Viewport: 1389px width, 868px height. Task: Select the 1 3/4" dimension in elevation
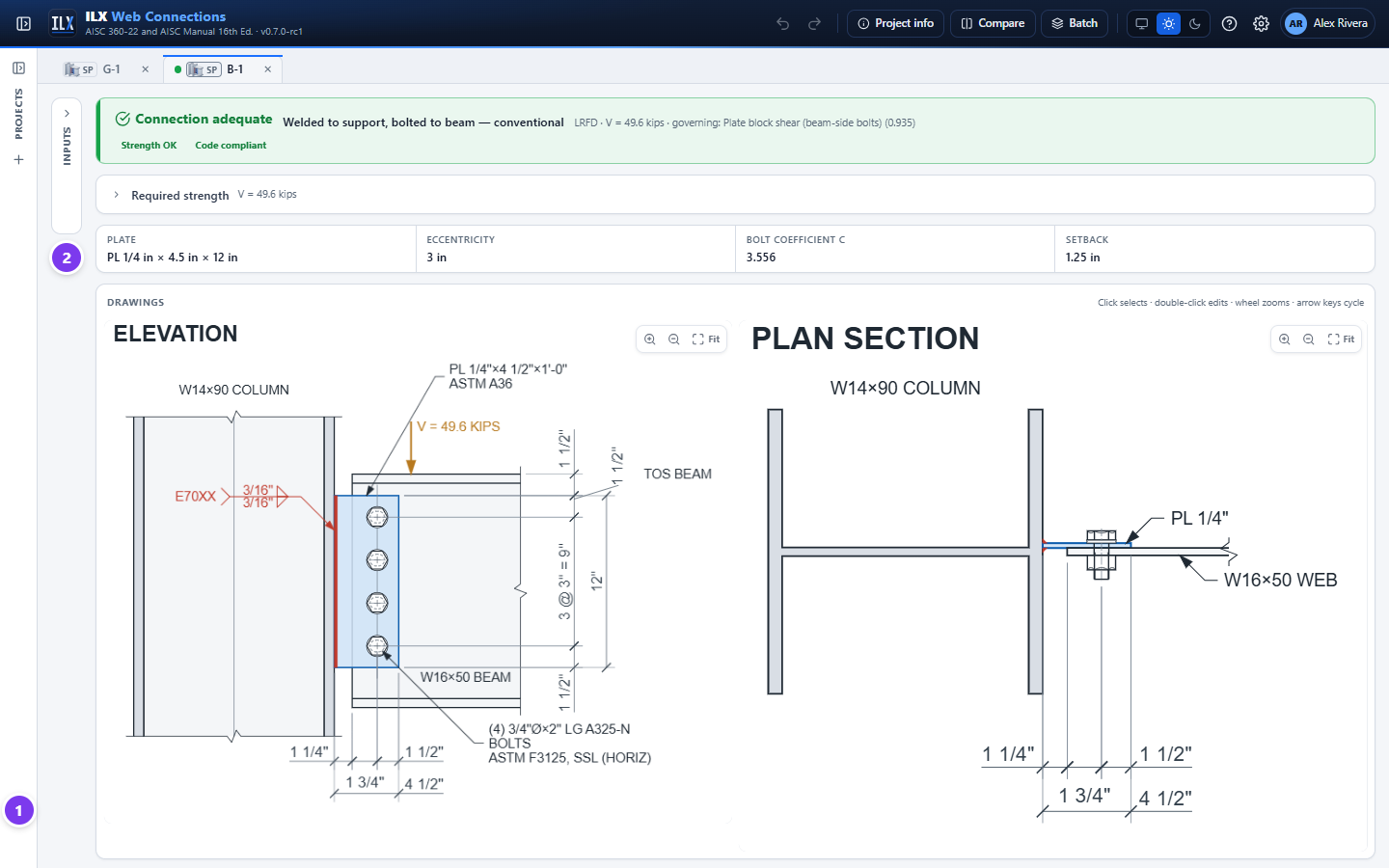click(x=365, y=782)
